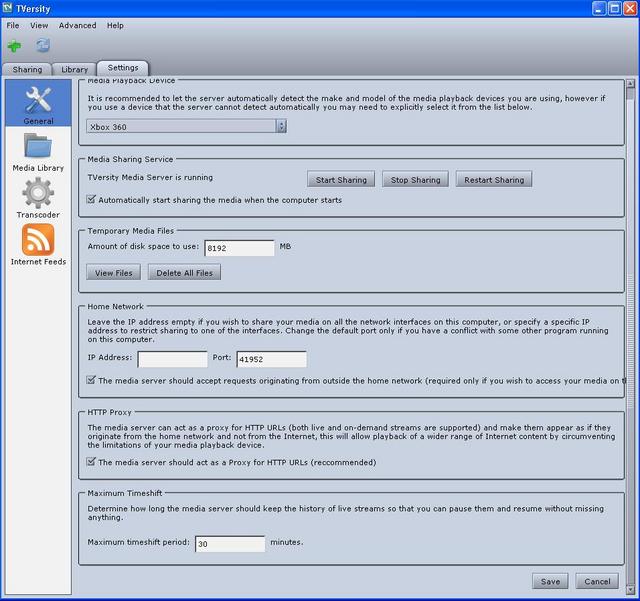
Task: Open the Media Library settings section
Action: pyautogui.click(x=38, y=152)
